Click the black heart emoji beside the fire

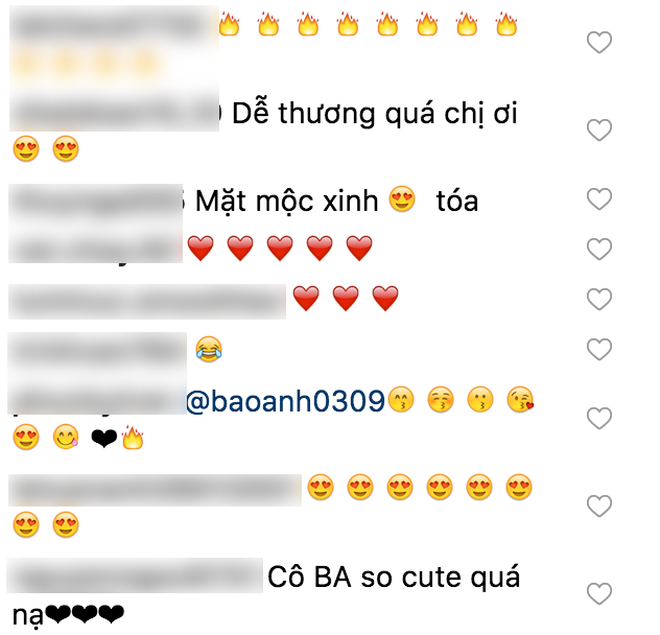coord(104,438)
